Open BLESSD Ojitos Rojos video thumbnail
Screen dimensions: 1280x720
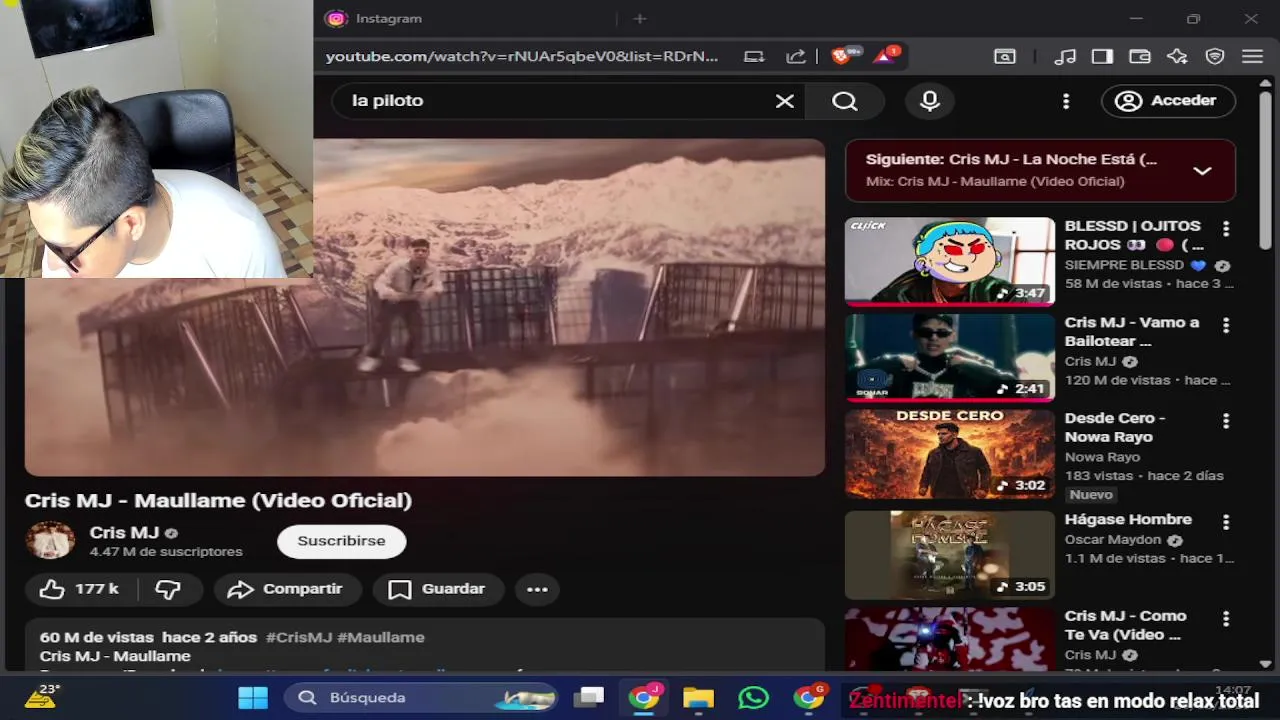click(x=949, y=261)
